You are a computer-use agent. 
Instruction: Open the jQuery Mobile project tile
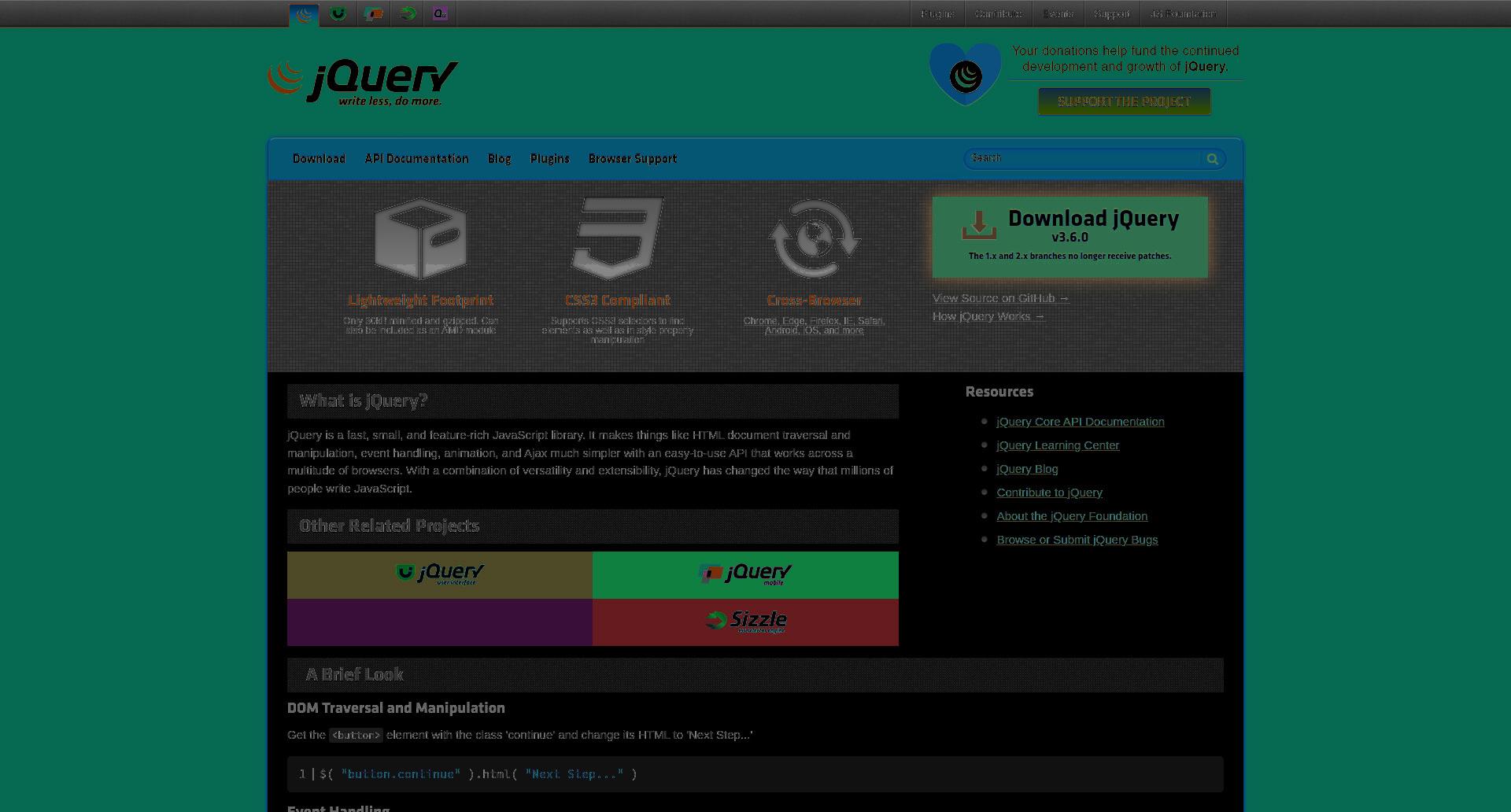(745, 575)
